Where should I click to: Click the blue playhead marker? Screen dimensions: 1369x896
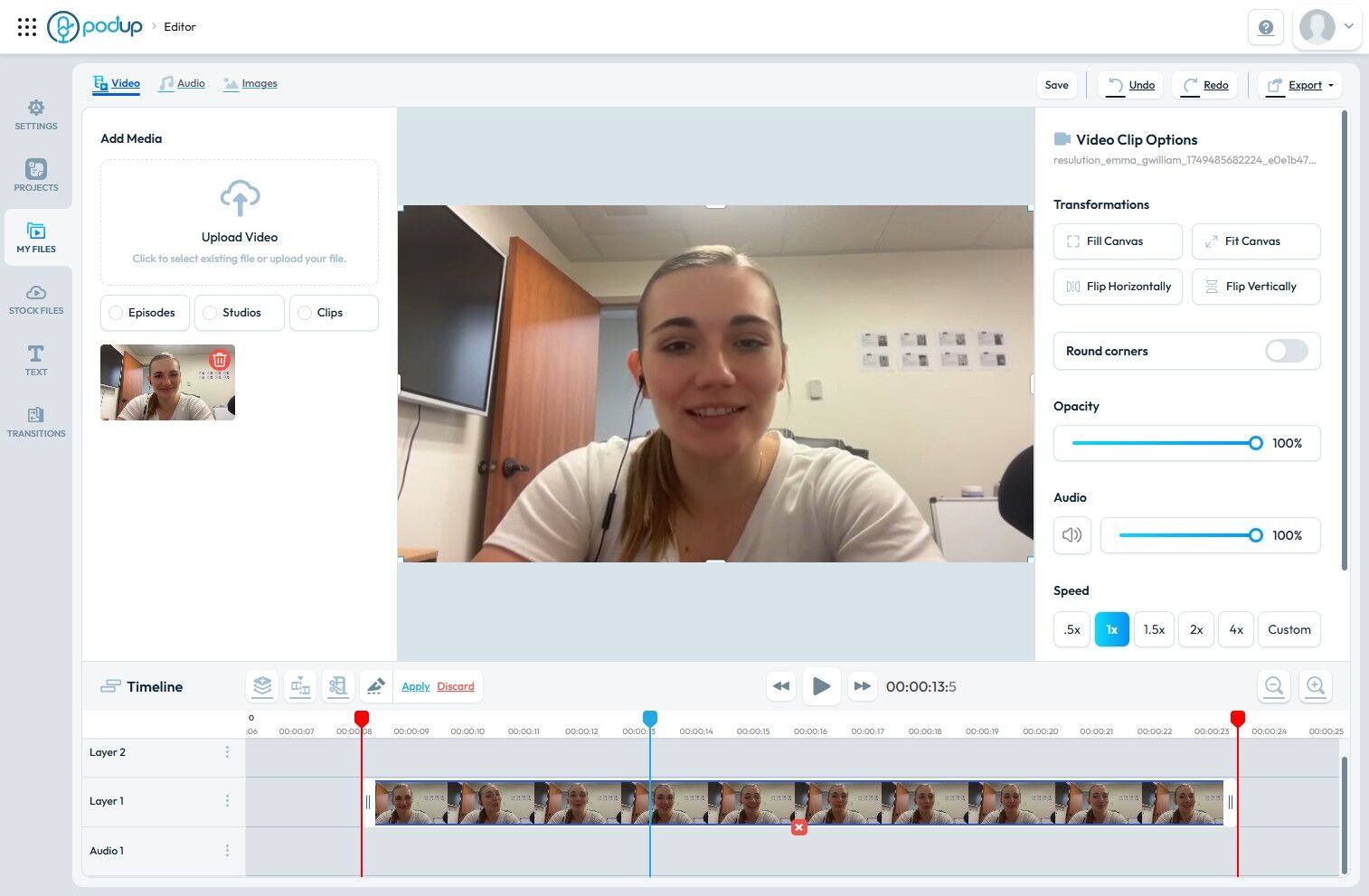click(x=650, y=719)
